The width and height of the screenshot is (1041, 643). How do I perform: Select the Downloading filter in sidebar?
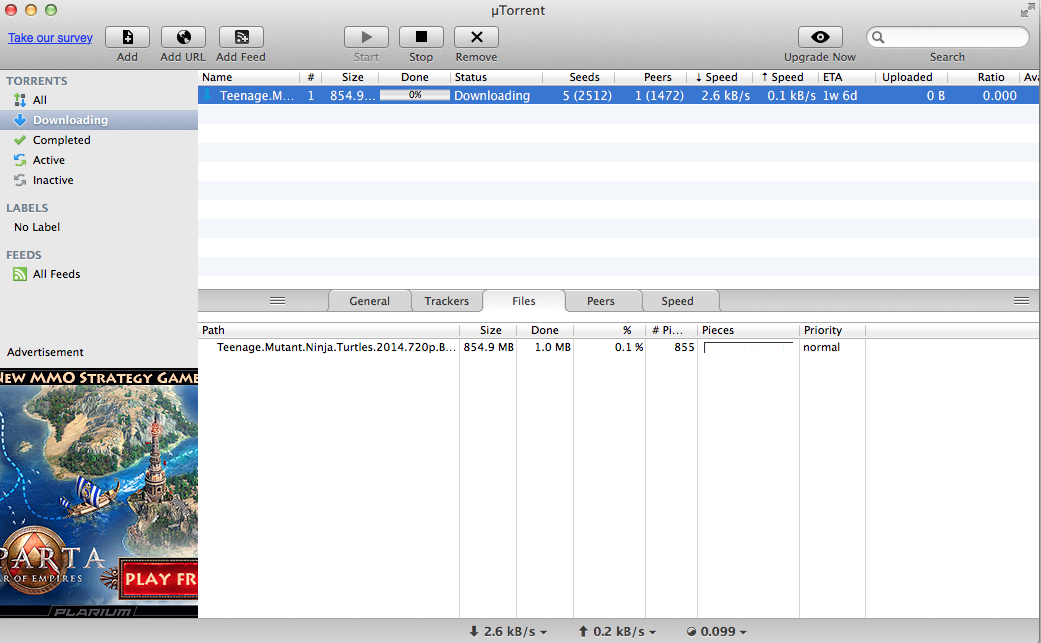point(99,120)
